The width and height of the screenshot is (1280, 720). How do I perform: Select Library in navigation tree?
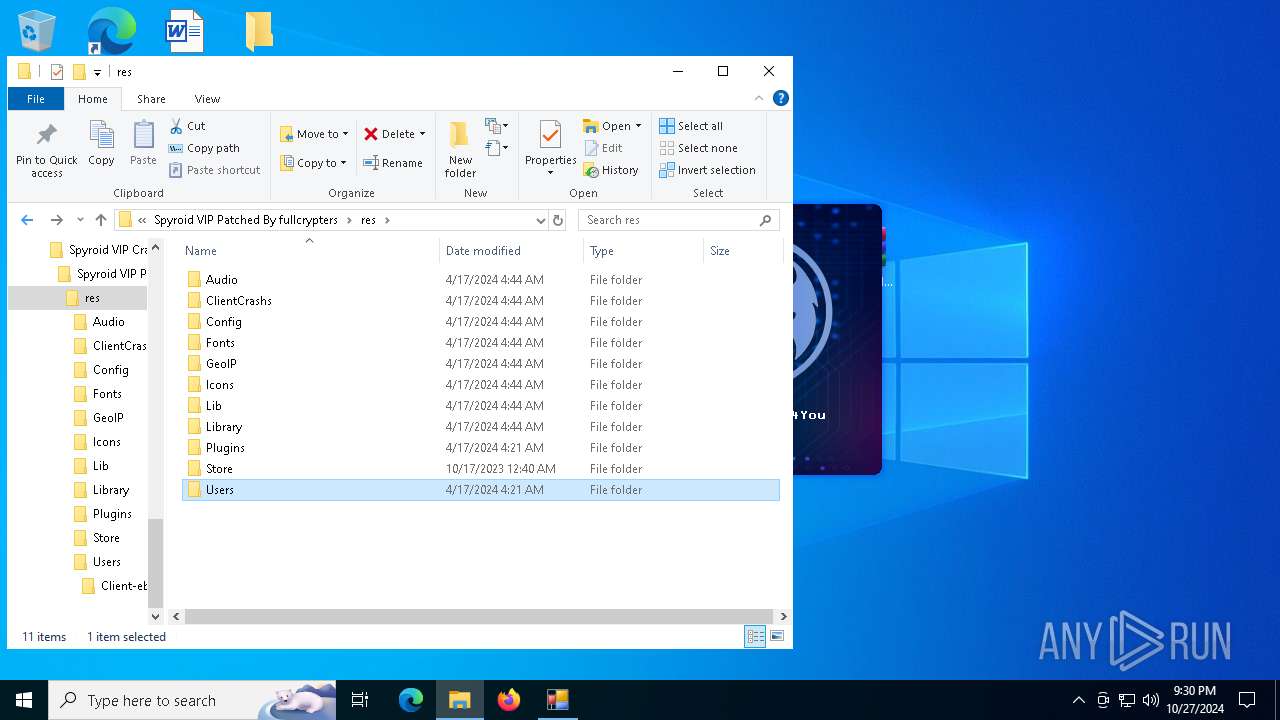110,490
